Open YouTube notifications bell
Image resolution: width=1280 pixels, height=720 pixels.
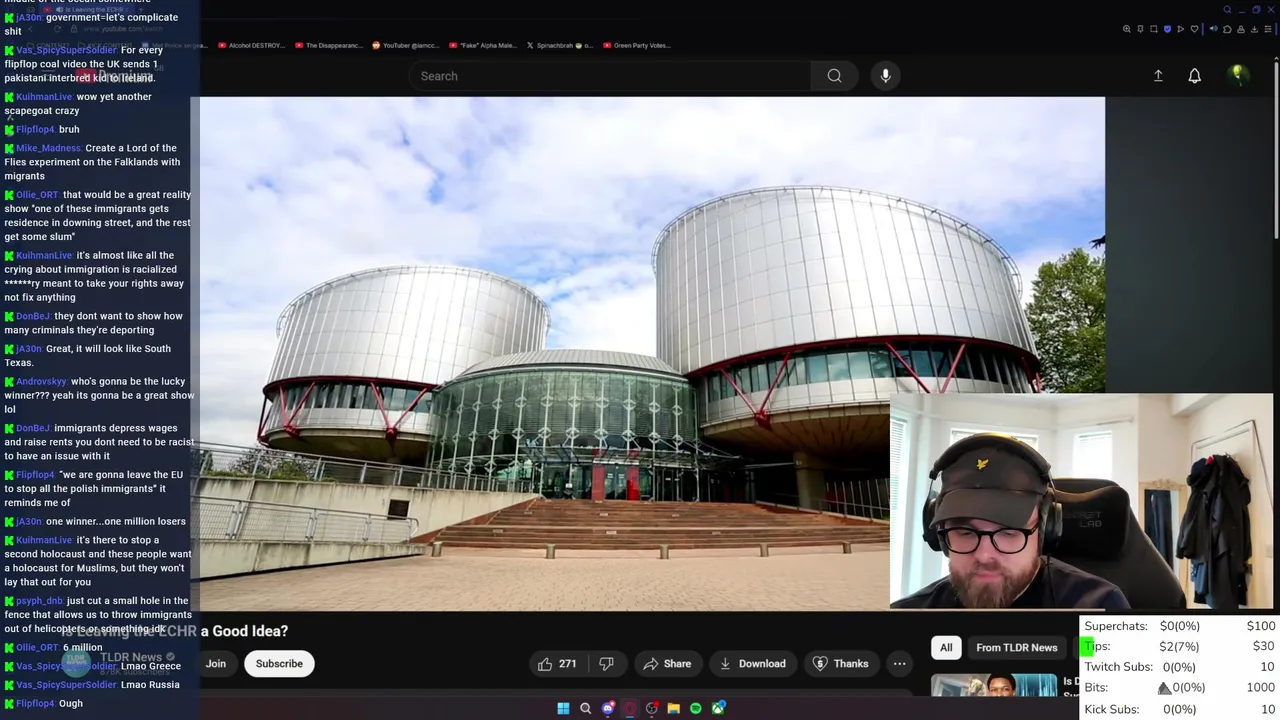click(x=1194, y=76)
